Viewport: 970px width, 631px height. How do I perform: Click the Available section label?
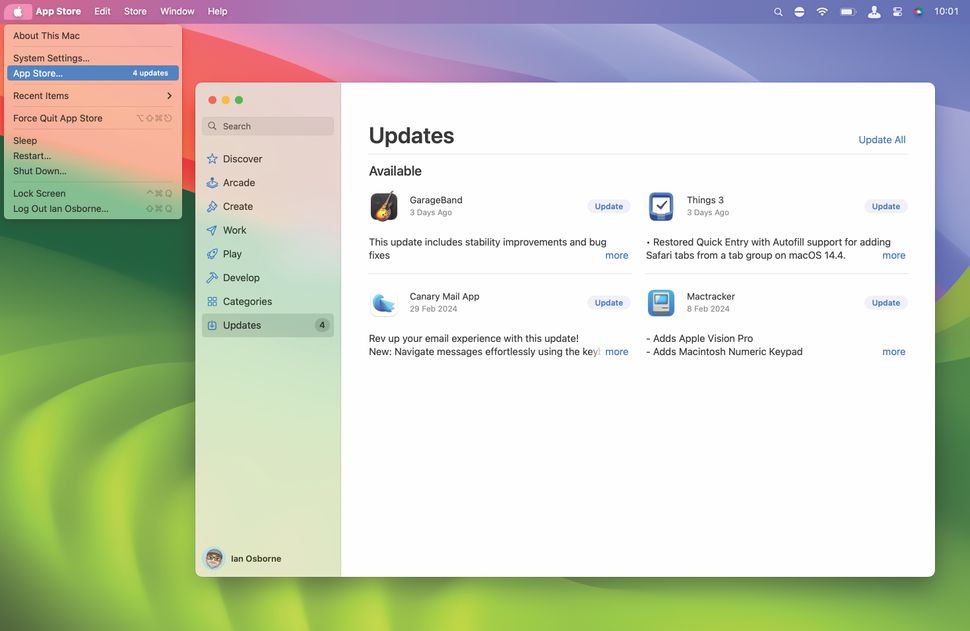395,171
